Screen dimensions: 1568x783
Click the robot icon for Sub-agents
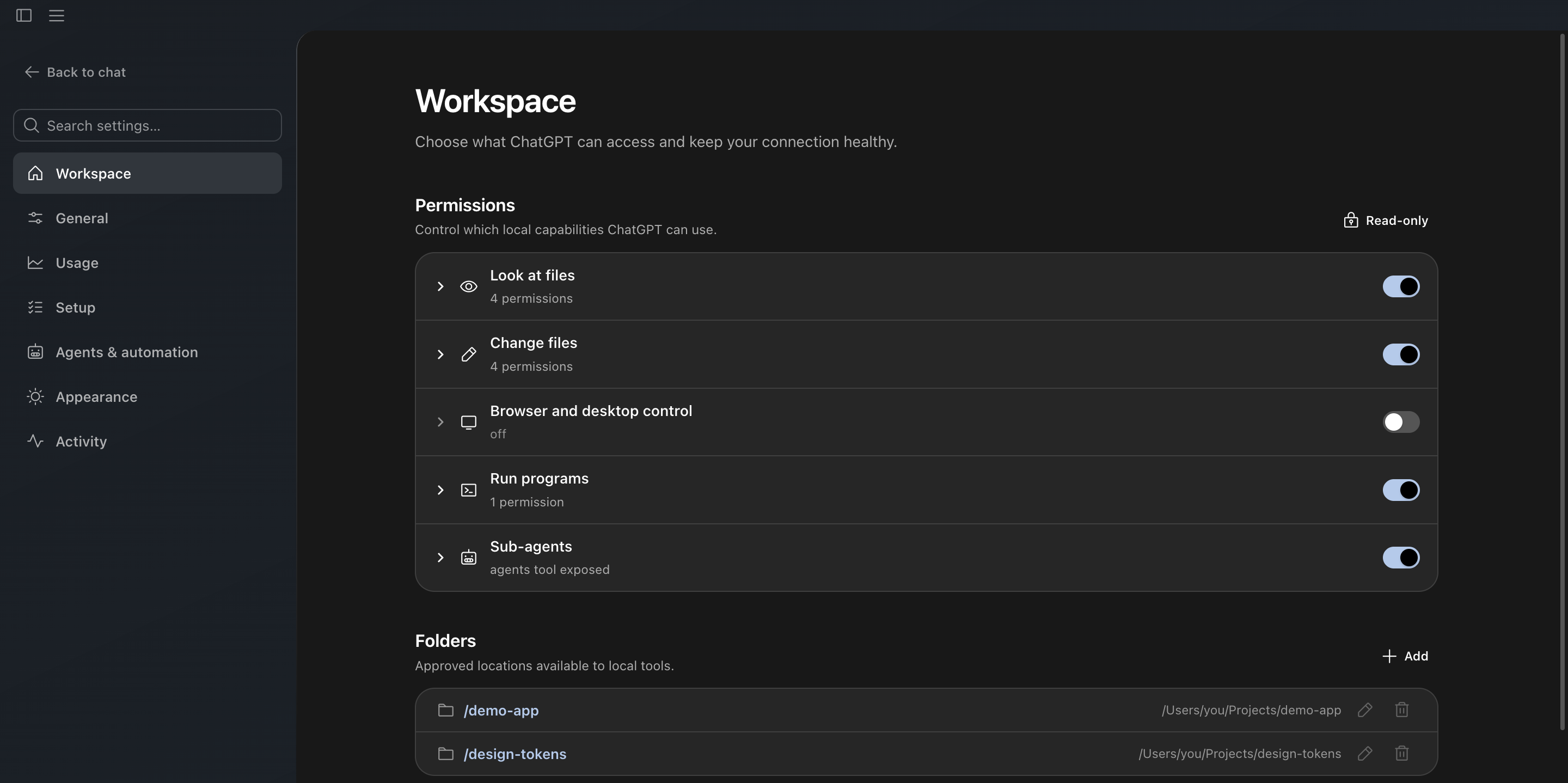(468, 558)
